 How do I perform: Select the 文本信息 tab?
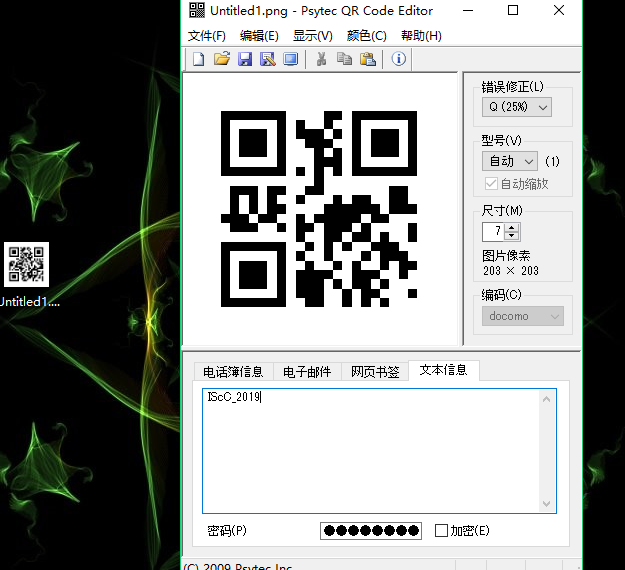click(x=443, y=370)
